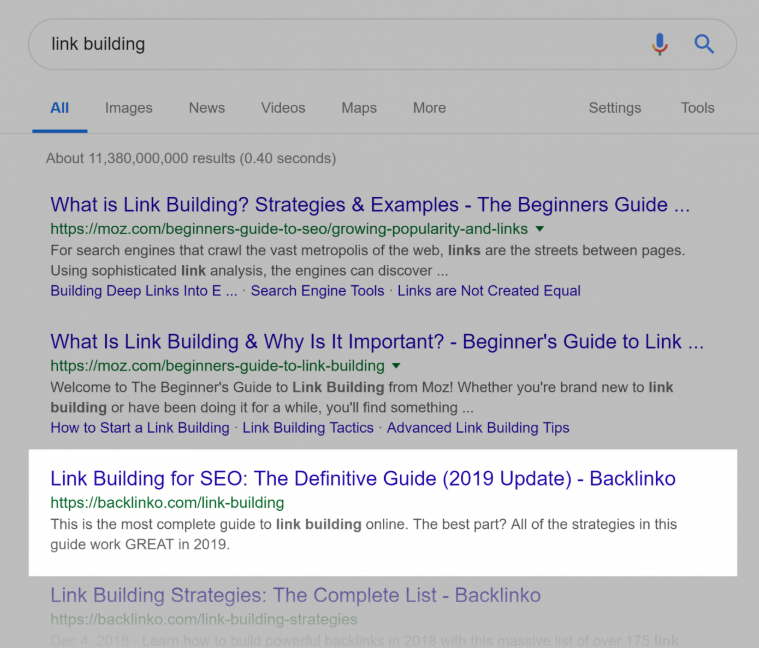759x648 pixels.
Task: Click snippet 'Welcome to The Beginner's Guide to'
Action: (x=362, y=397)
